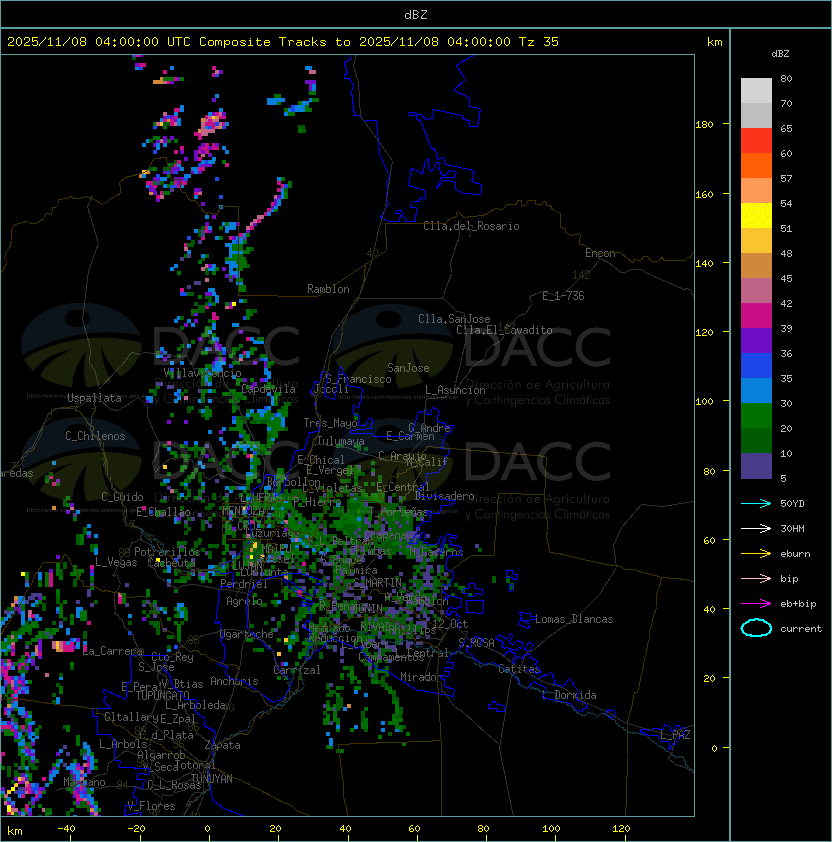Select the green 30 dBZ color swatch
The width and height of the screenshot is (832, 842).
756,415
